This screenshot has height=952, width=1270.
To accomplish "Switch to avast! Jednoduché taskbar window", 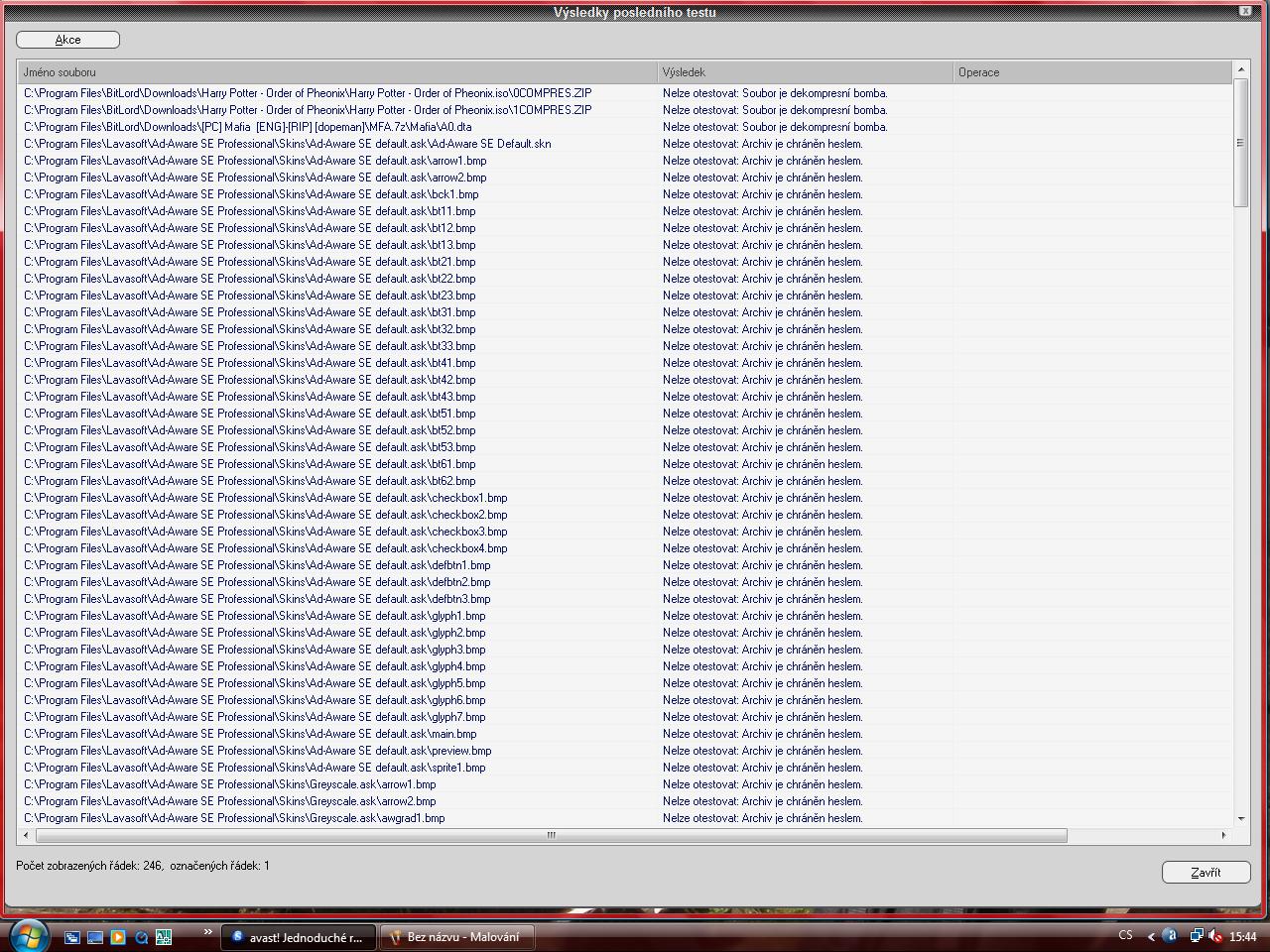I will (x=298, y=936).
